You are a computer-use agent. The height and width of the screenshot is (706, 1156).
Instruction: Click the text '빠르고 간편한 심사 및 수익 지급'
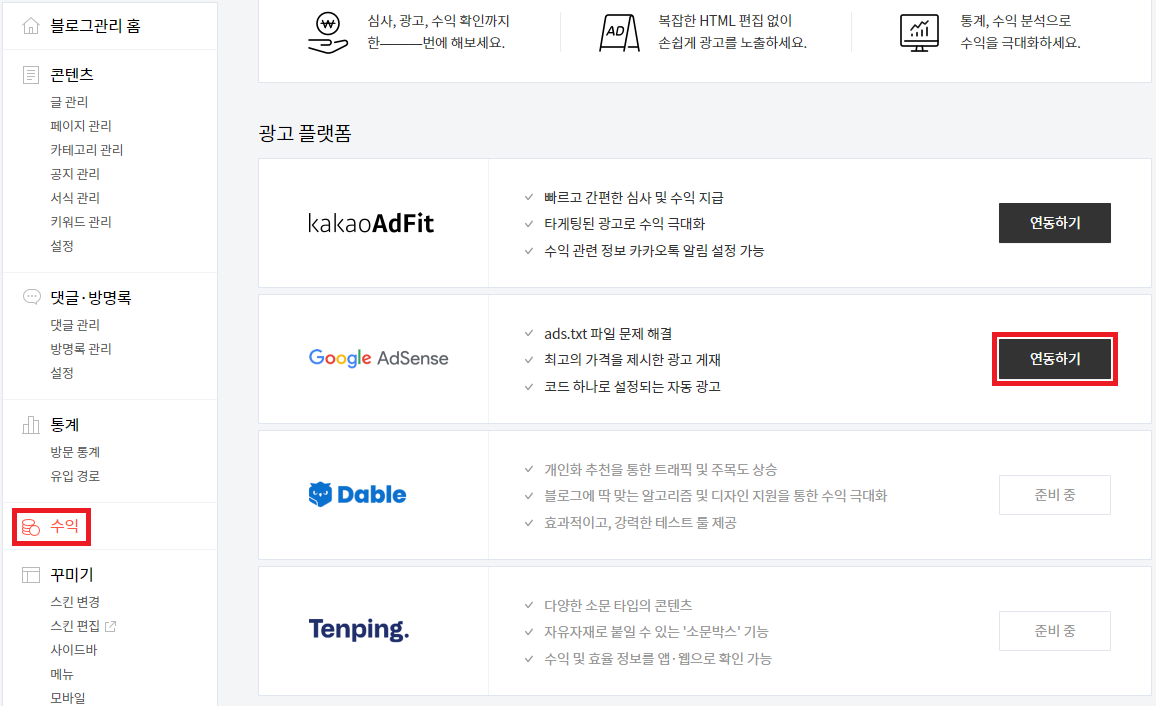pyautogui.click(x=634, y=198)
